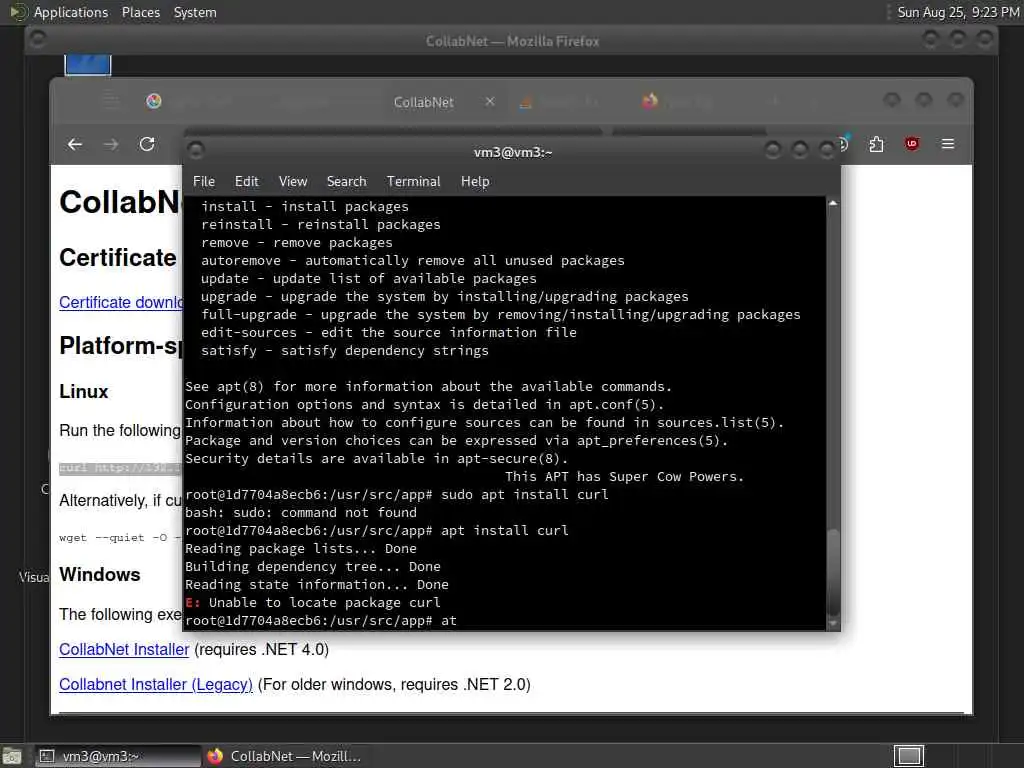Open the terminal Search menu
Image resolution: width=1024 pixels, height=768 pixels.
coord(346,182)
